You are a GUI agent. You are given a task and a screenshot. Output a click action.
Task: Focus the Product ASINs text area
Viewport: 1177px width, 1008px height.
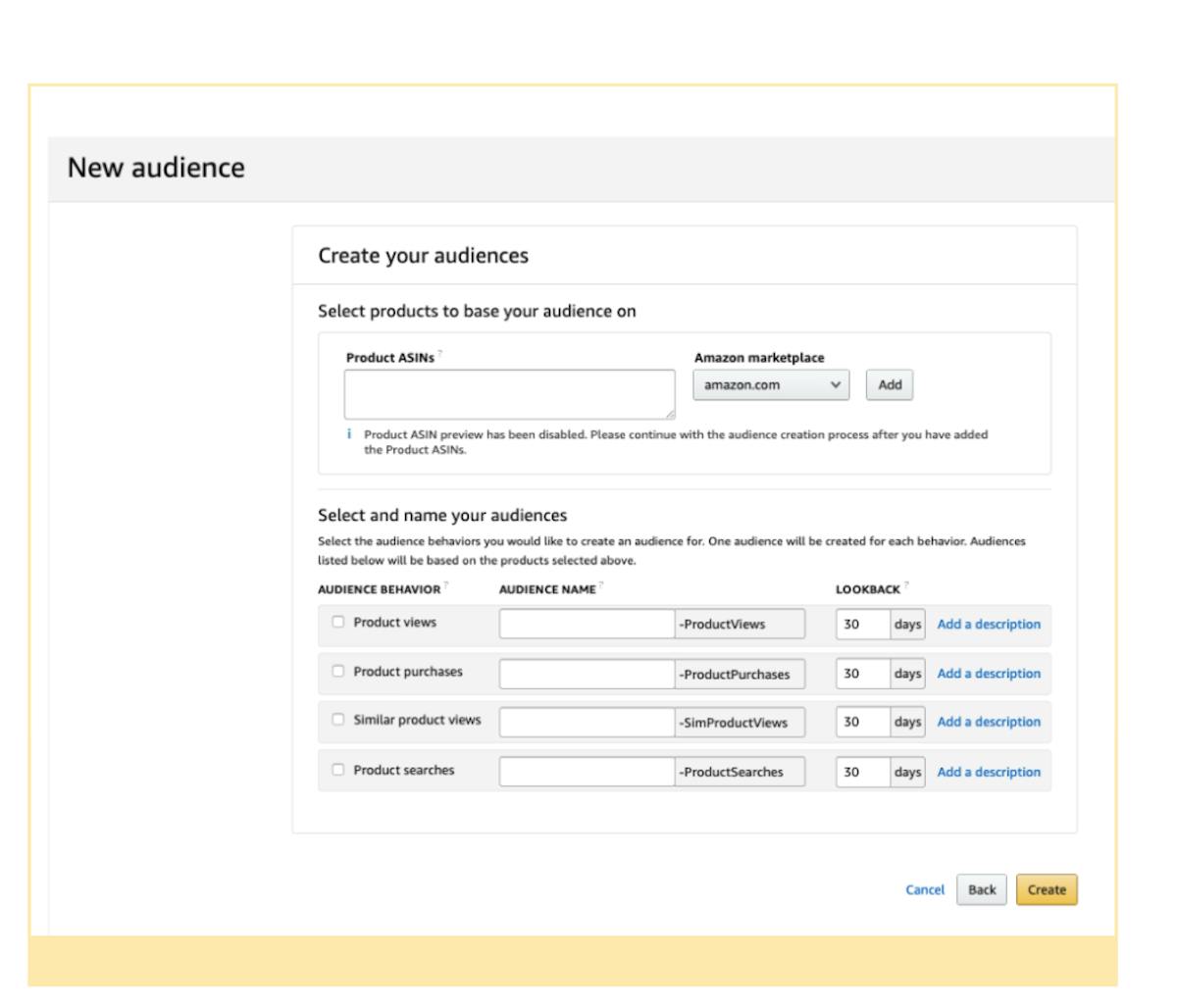[x=510, y=394]
